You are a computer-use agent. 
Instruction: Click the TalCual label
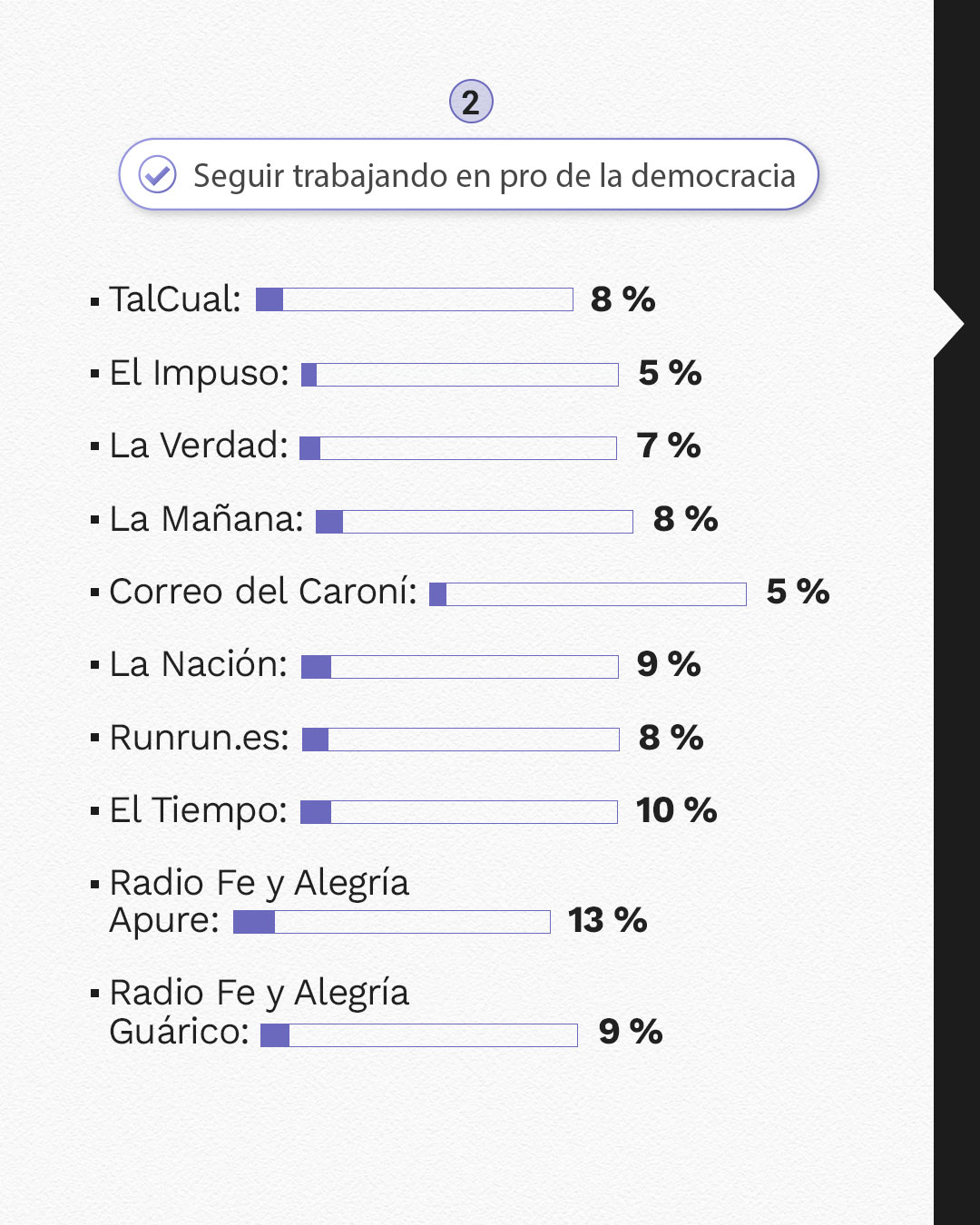[175, 299]
